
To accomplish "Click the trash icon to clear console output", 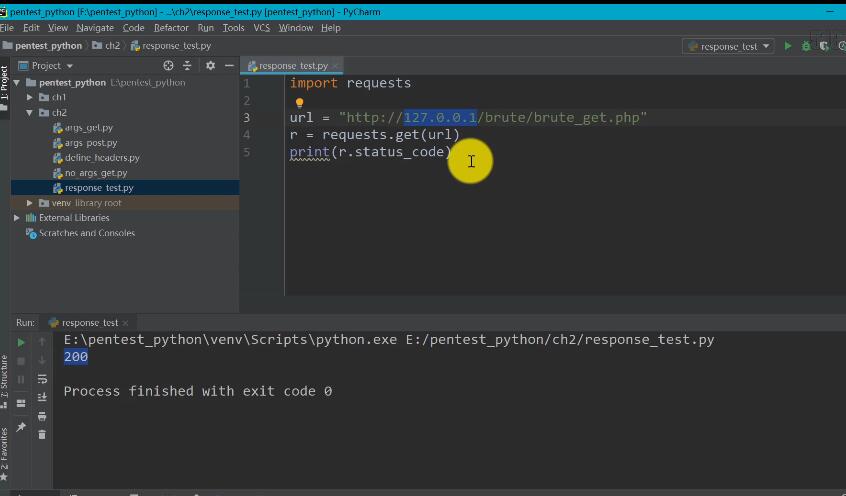I will pyautogui.click(x=42, y=434).
